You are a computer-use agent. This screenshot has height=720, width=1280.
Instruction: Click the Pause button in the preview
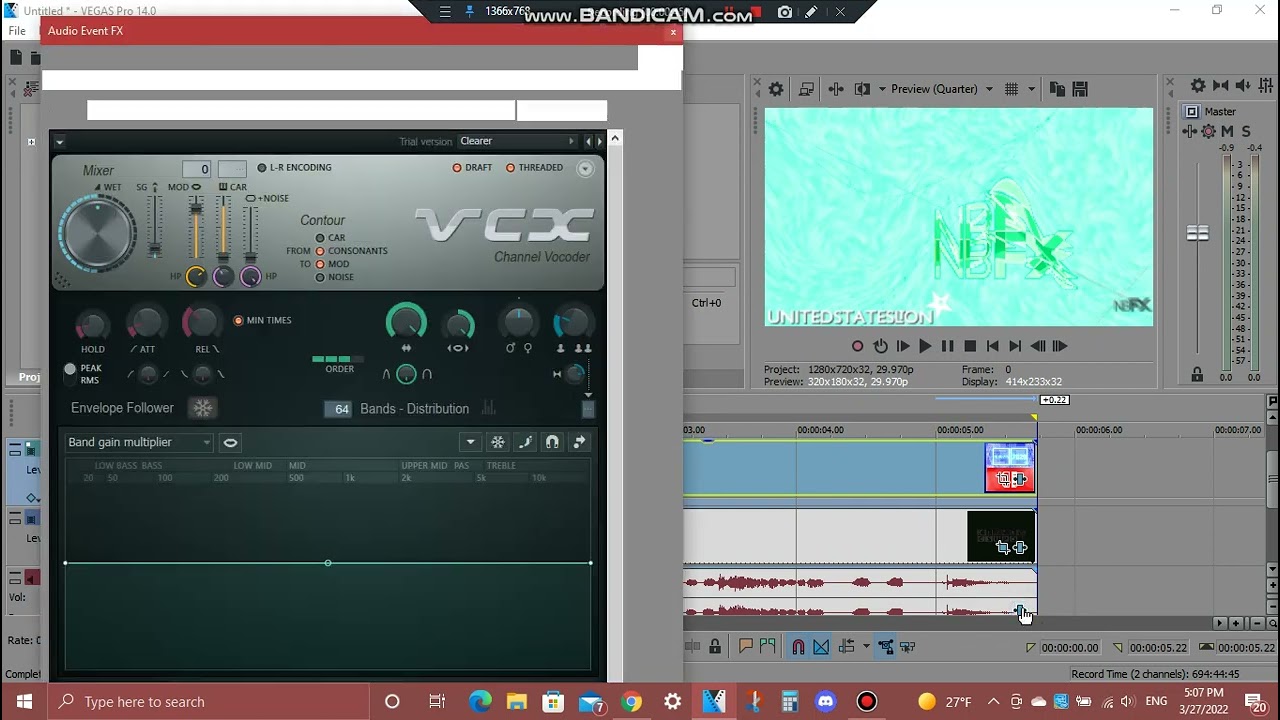coord(948,346)
